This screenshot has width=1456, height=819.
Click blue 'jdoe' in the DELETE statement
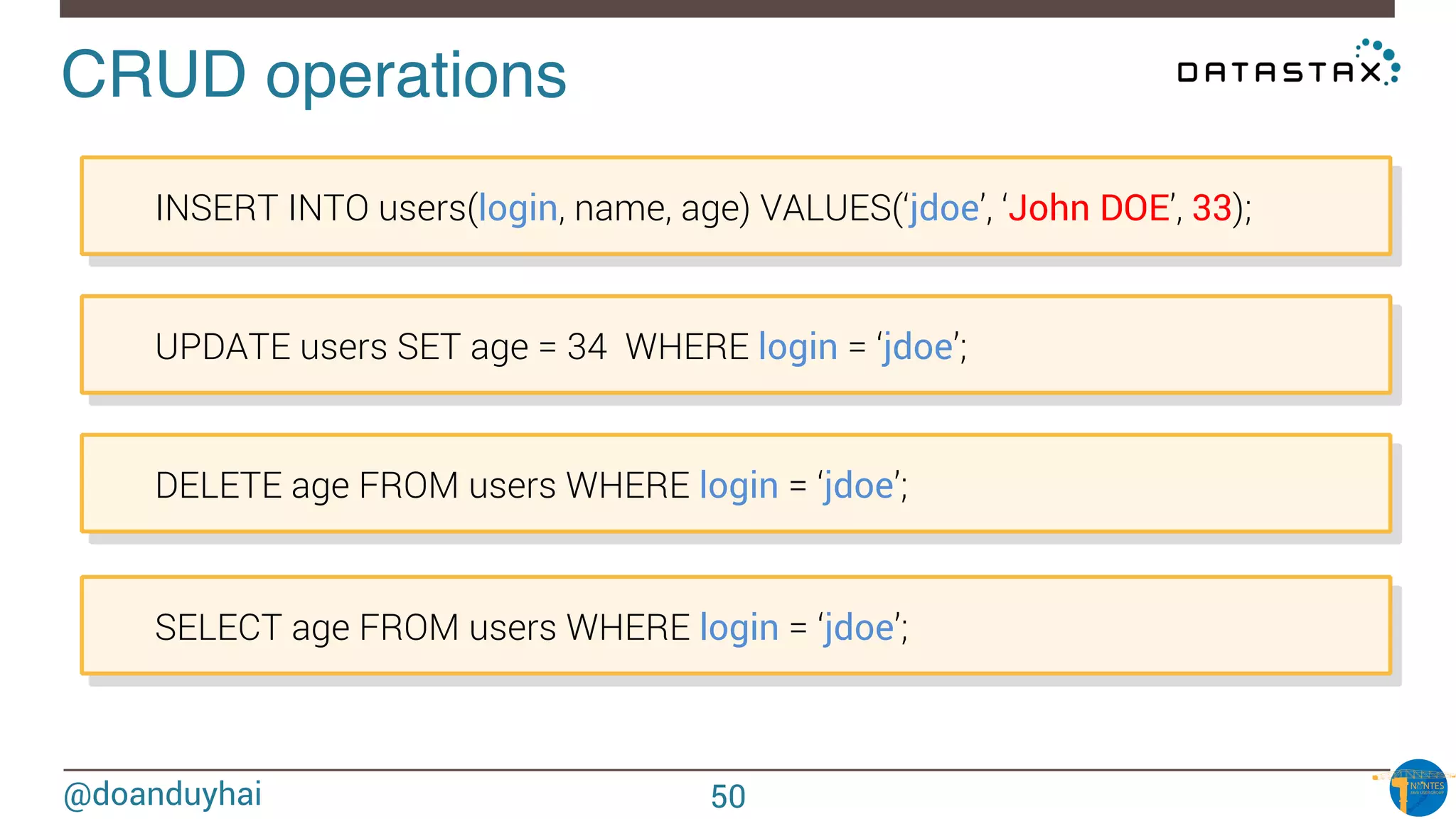(859, 486)
